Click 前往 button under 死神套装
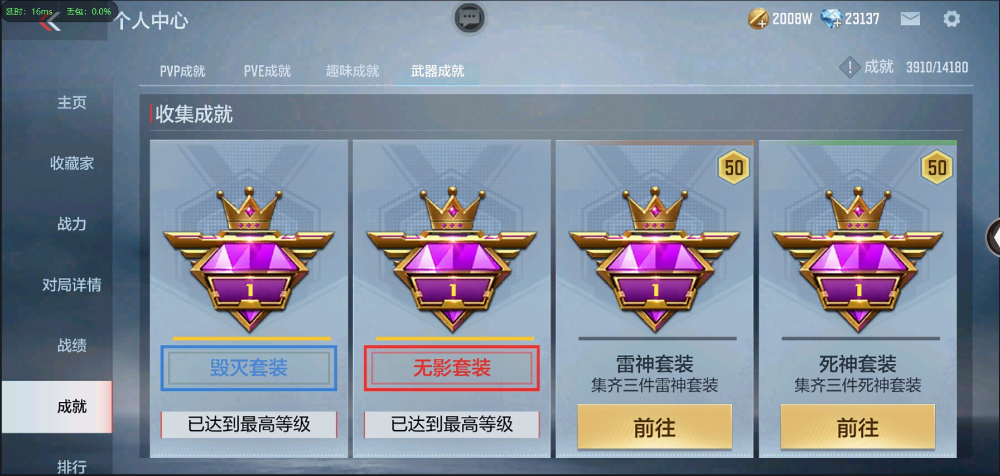This screenshot has width=1000, height=476. tap(858, 427)
